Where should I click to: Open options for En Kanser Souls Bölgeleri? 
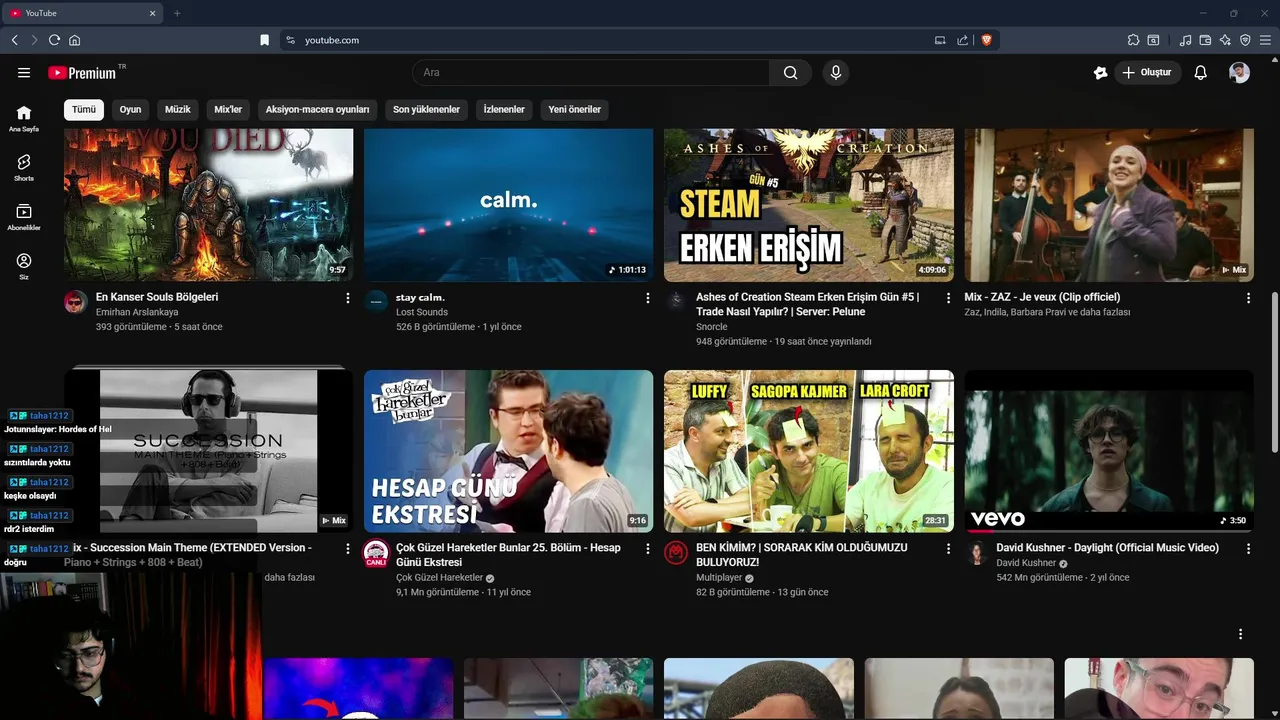click(x=348, y=298)
